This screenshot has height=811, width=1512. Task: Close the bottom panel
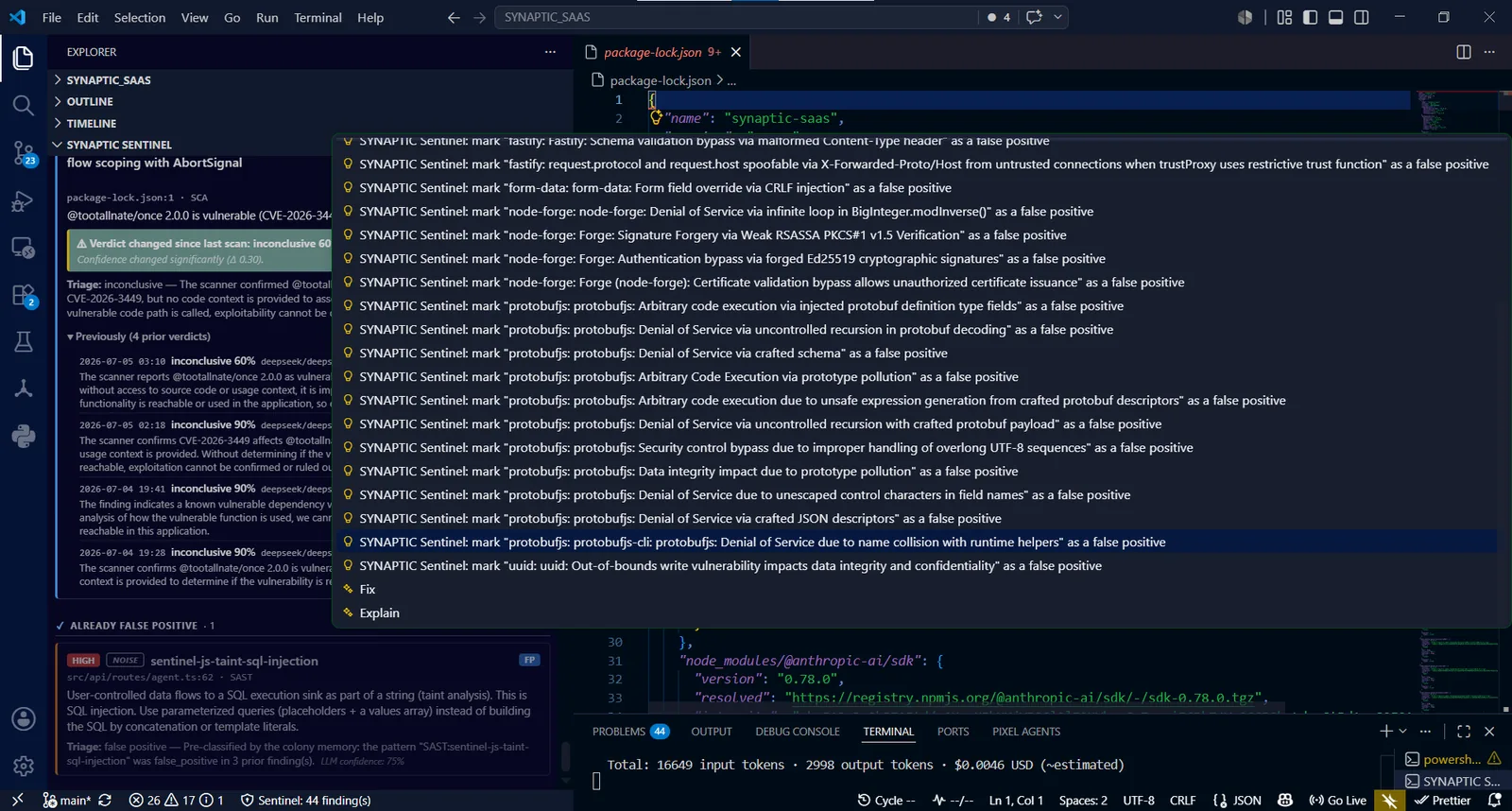1489,731
